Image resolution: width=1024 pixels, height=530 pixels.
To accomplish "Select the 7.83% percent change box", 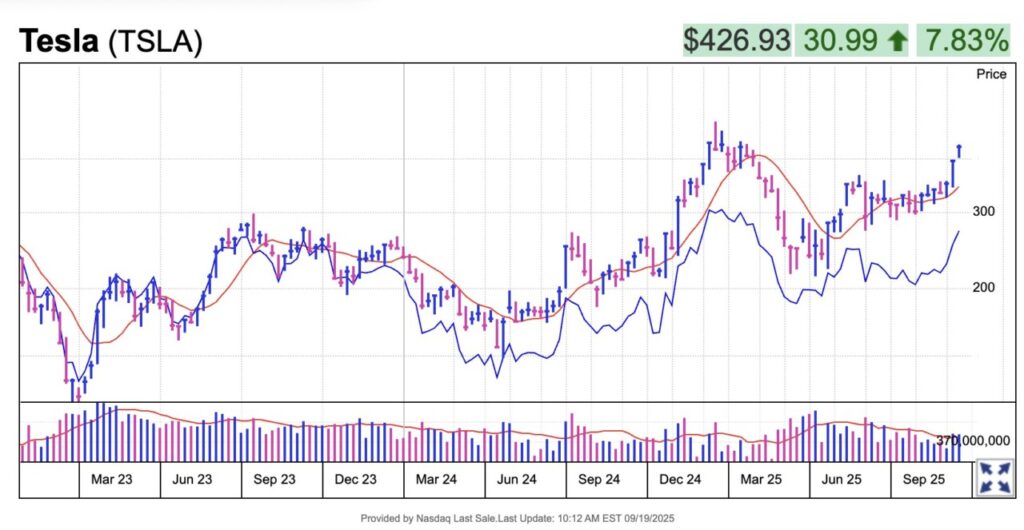I will [963, 40].
